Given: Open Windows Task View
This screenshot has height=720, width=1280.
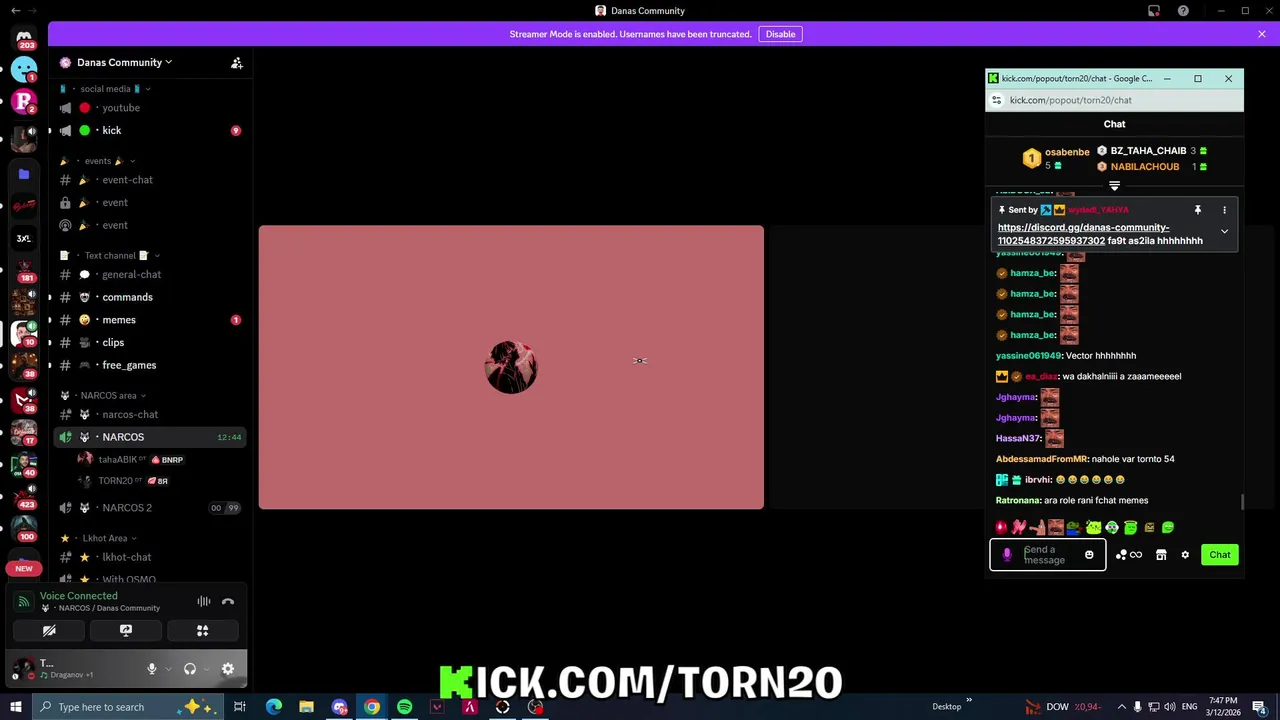Looking at the screenshot, I should tap(240, 707).
